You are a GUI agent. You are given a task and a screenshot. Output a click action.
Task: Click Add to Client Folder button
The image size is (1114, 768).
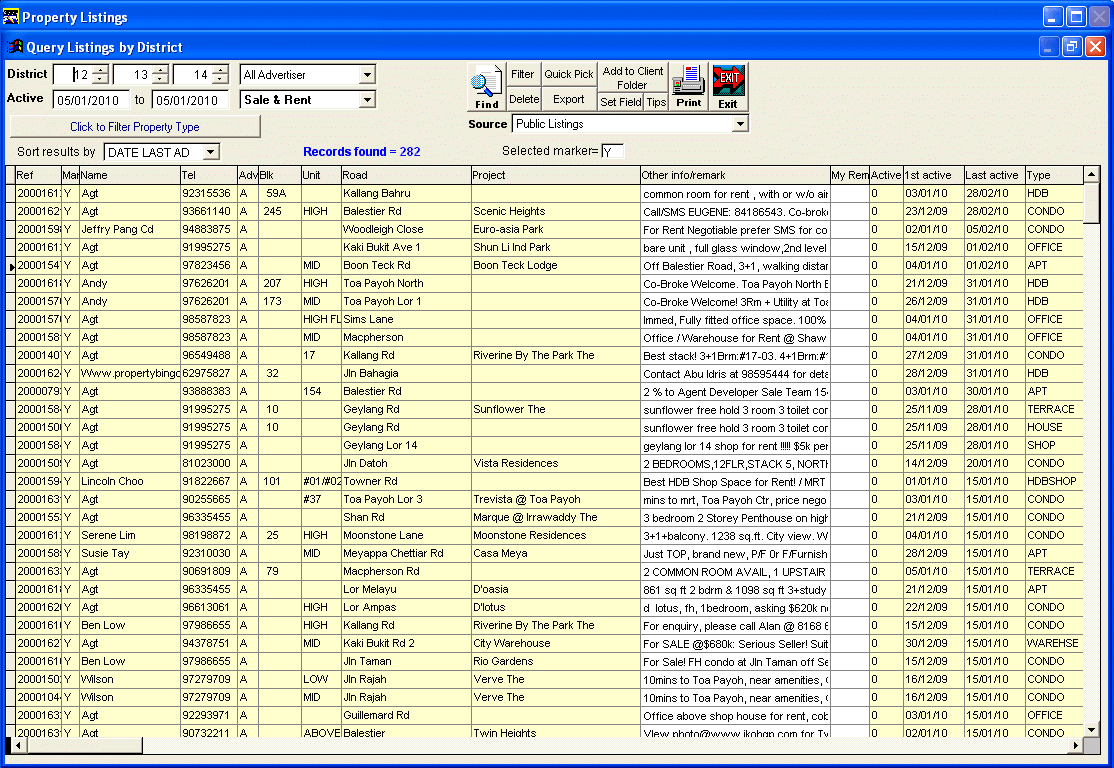click(632, 77)
